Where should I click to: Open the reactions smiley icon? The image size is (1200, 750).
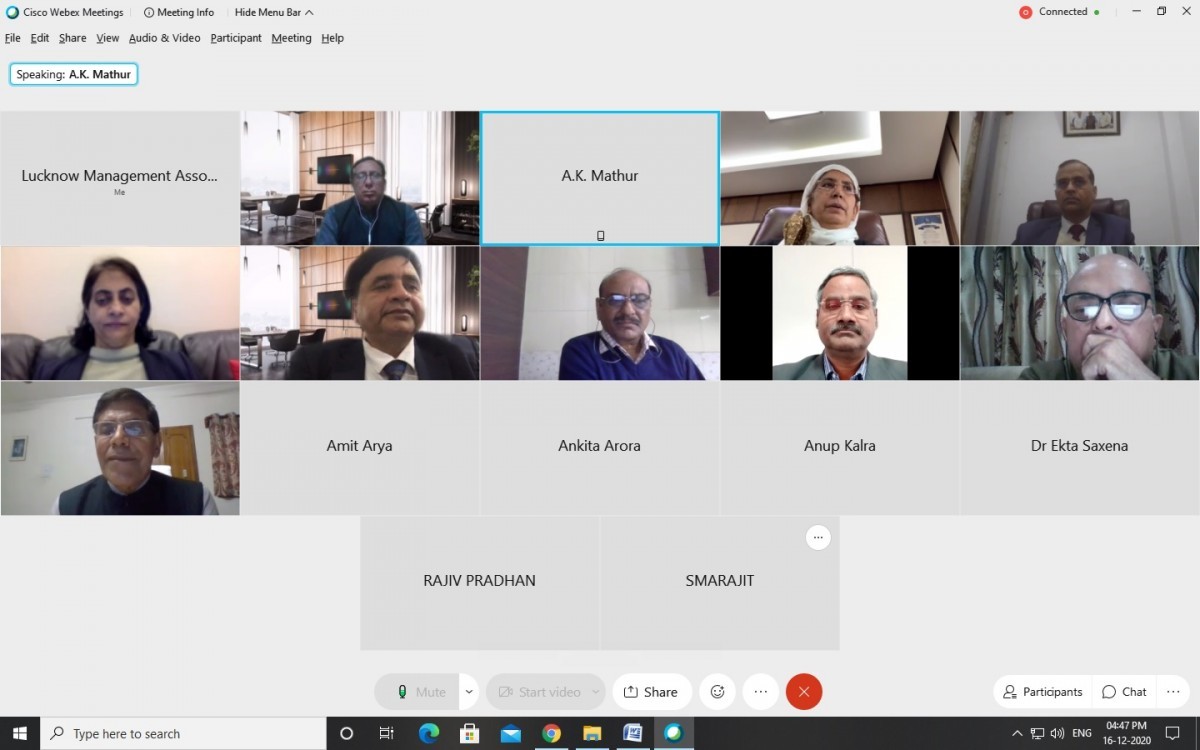click(717, 692)
